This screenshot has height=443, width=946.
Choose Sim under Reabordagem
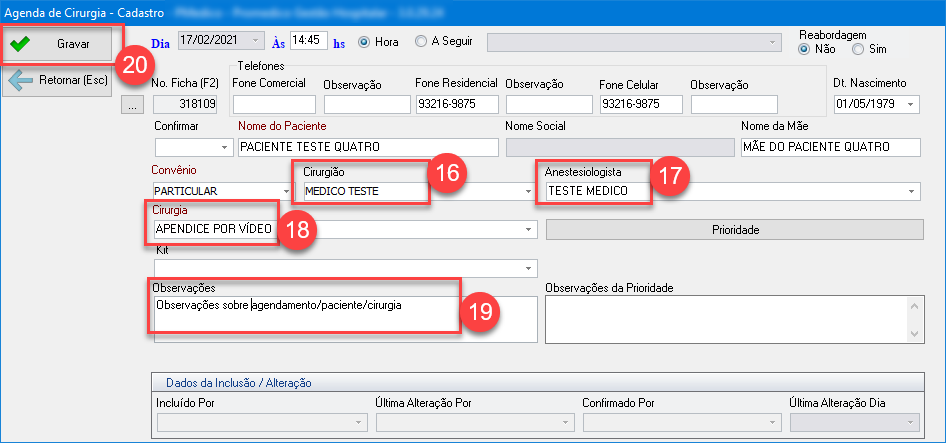click(x=857, y=49)
